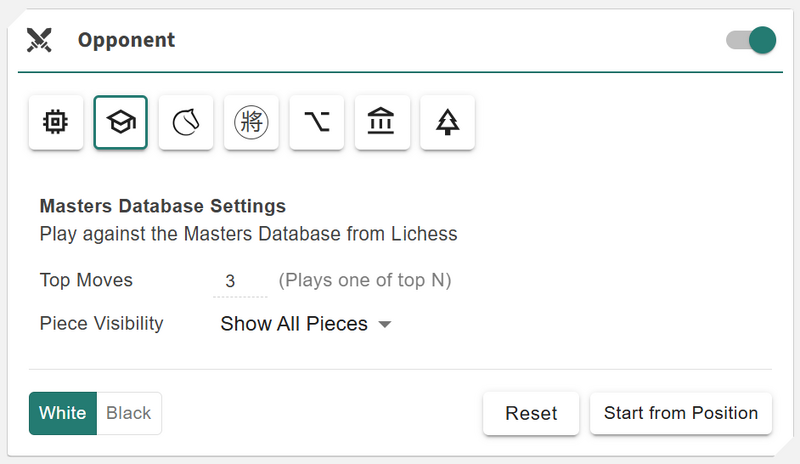Click the Opponent panel title
The width and height of the screenshot is (800, 464).
(126, 40)
